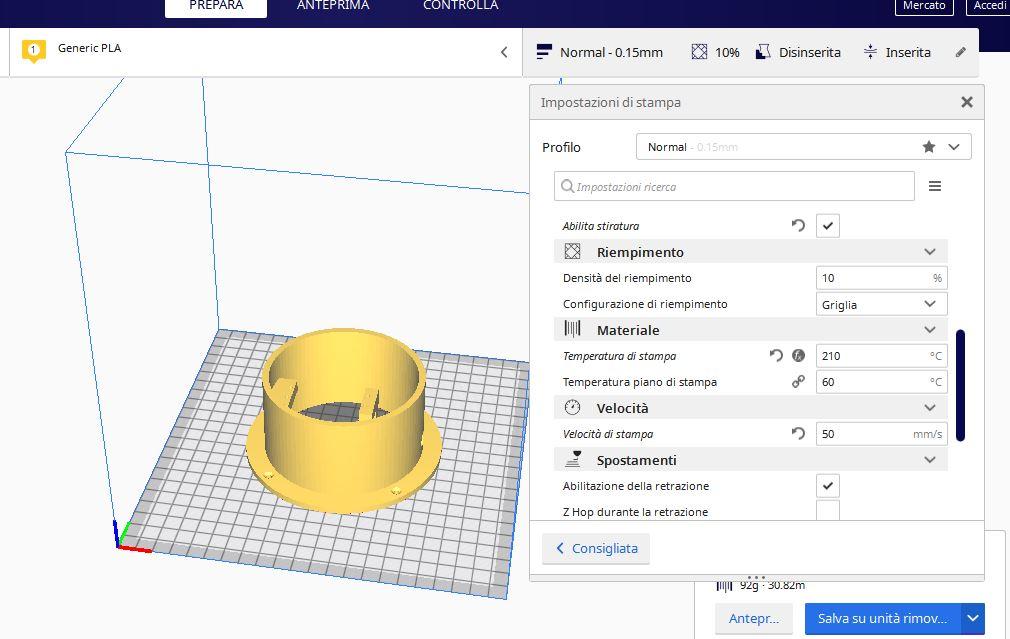Reset Temperatura di stampa with the revert arrow
Viewport: 1010px width, 639px height.
pos(776,356)
